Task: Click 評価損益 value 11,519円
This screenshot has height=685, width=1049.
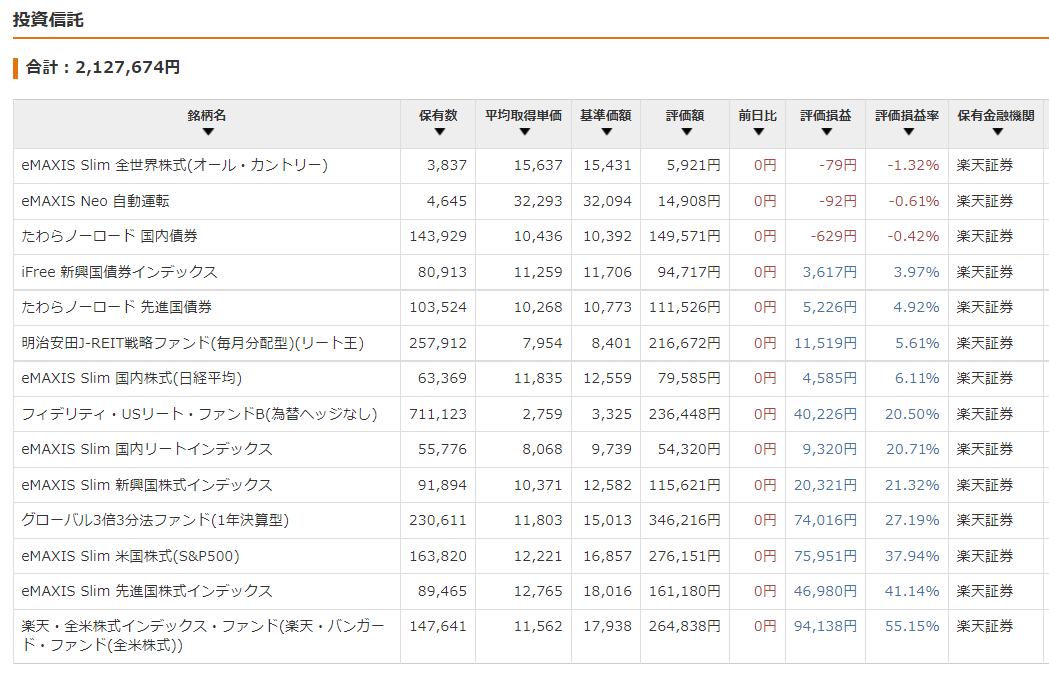Action: point(826,343)
